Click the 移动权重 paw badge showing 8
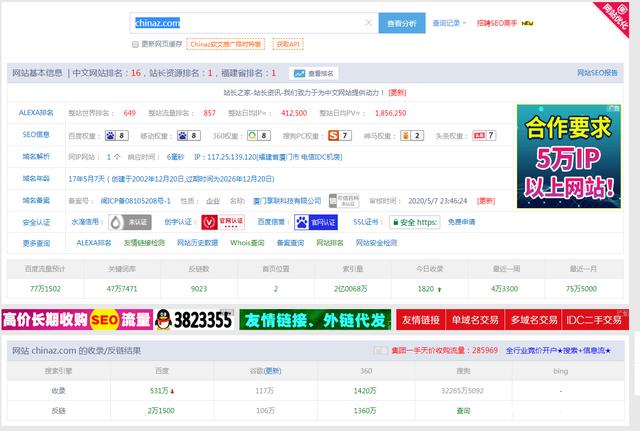640x431 pixels. (x=189, y=136)
